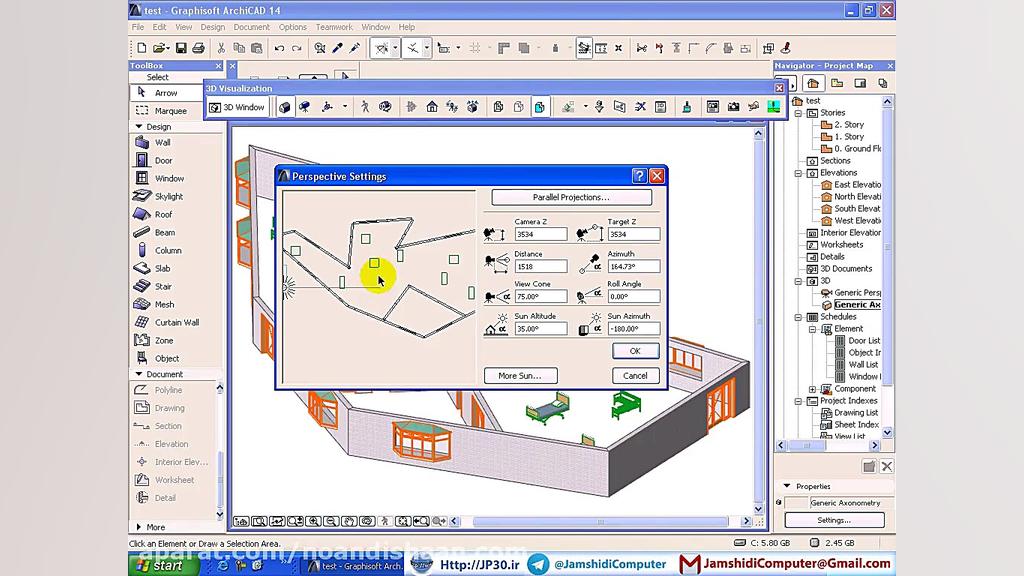Click the zoom out icon below 3D view
Image resolution: width=1024 pixels, height=576 pixels.
(331, 521)
